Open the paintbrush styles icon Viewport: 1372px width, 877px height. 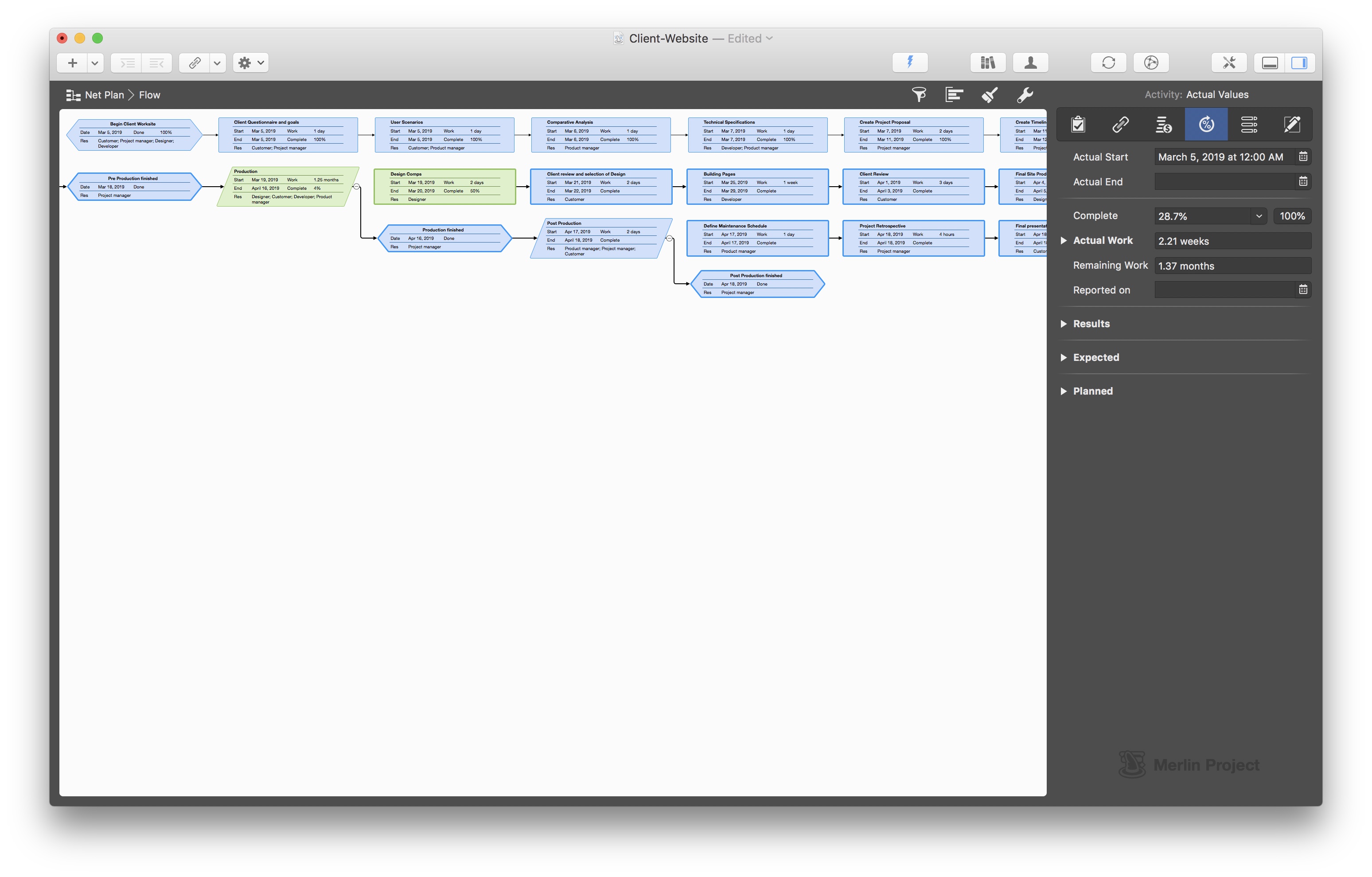[989, 94]
